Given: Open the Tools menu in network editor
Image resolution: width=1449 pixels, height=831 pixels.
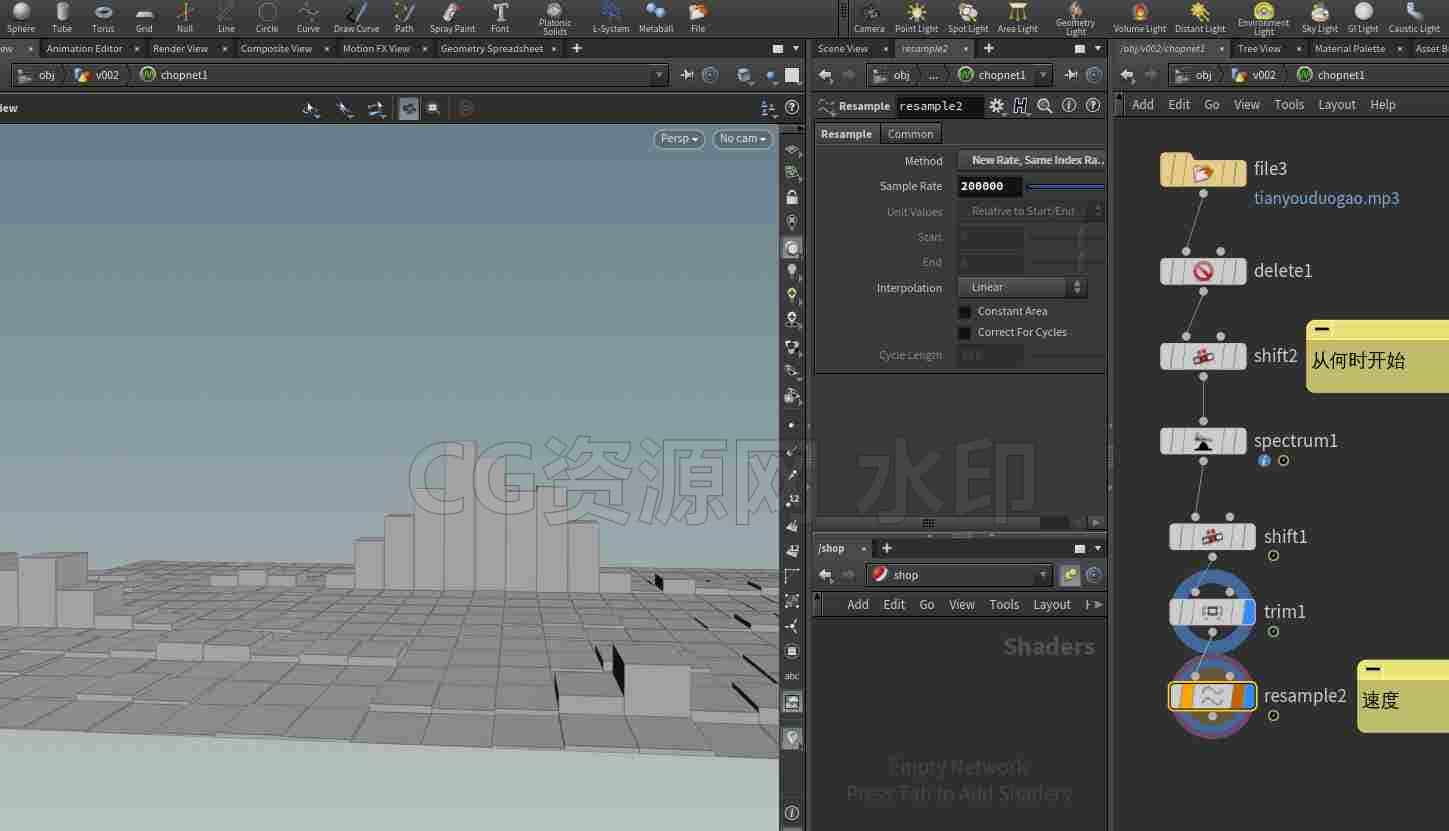Looking at the screenshot, I should pyautogui.click(x=1289, y=104).
